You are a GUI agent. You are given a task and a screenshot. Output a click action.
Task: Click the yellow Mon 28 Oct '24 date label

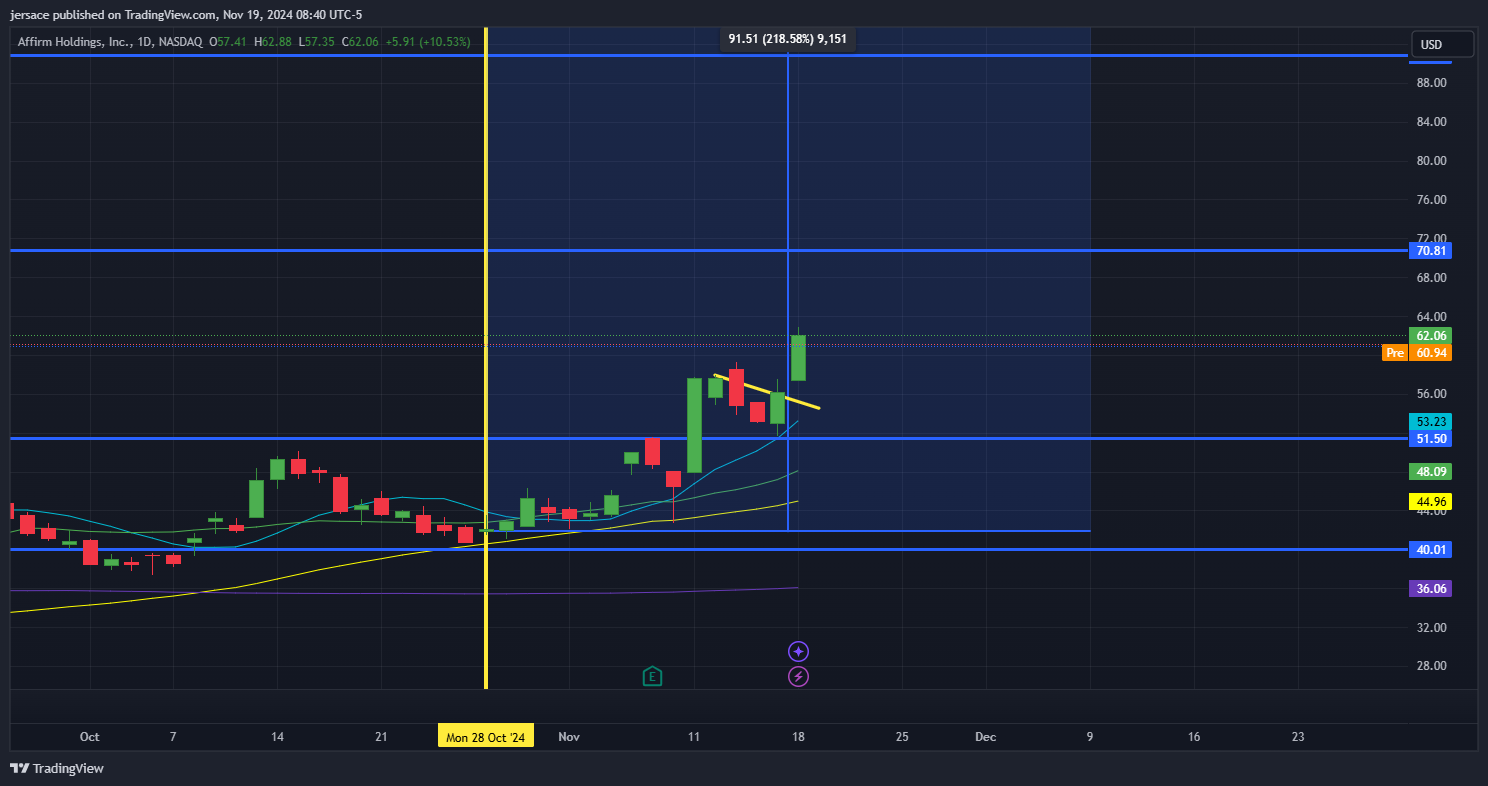click(x=486, y=737)
